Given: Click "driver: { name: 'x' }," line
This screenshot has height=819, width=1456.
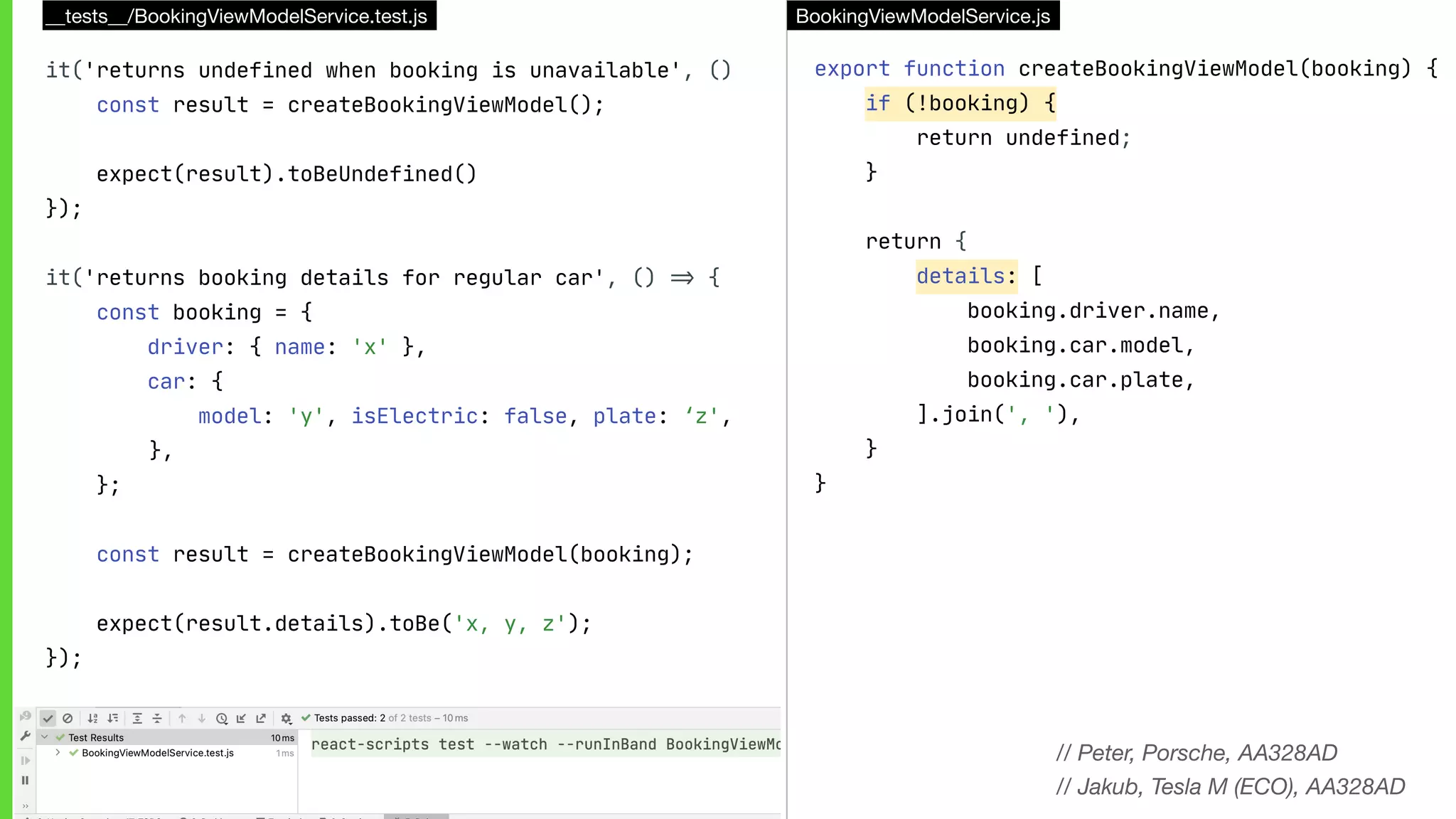Looking at the screenshot, I should click(x=287, y=347).
